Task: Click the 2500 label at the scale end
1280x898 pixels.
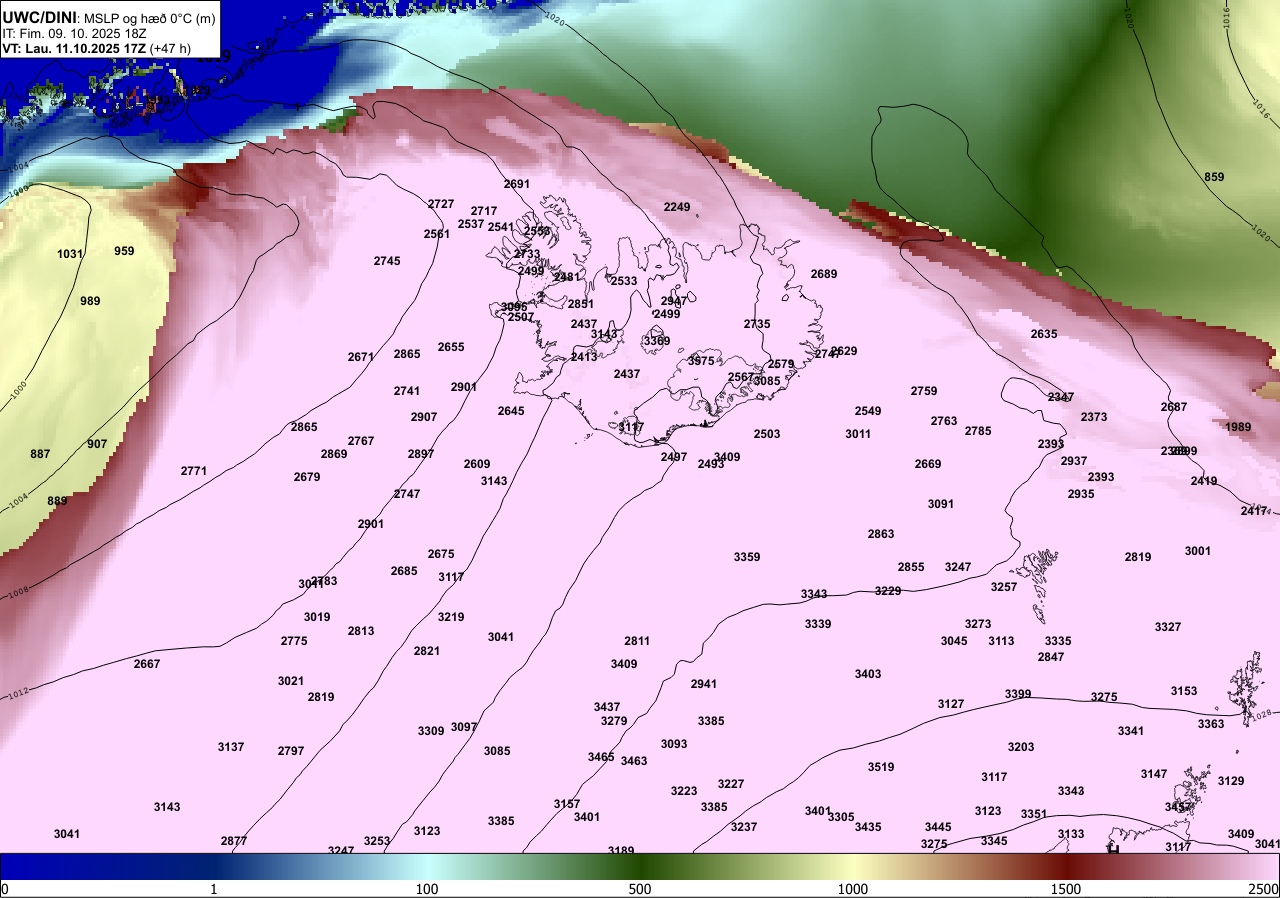Action: pos(1264,889)
